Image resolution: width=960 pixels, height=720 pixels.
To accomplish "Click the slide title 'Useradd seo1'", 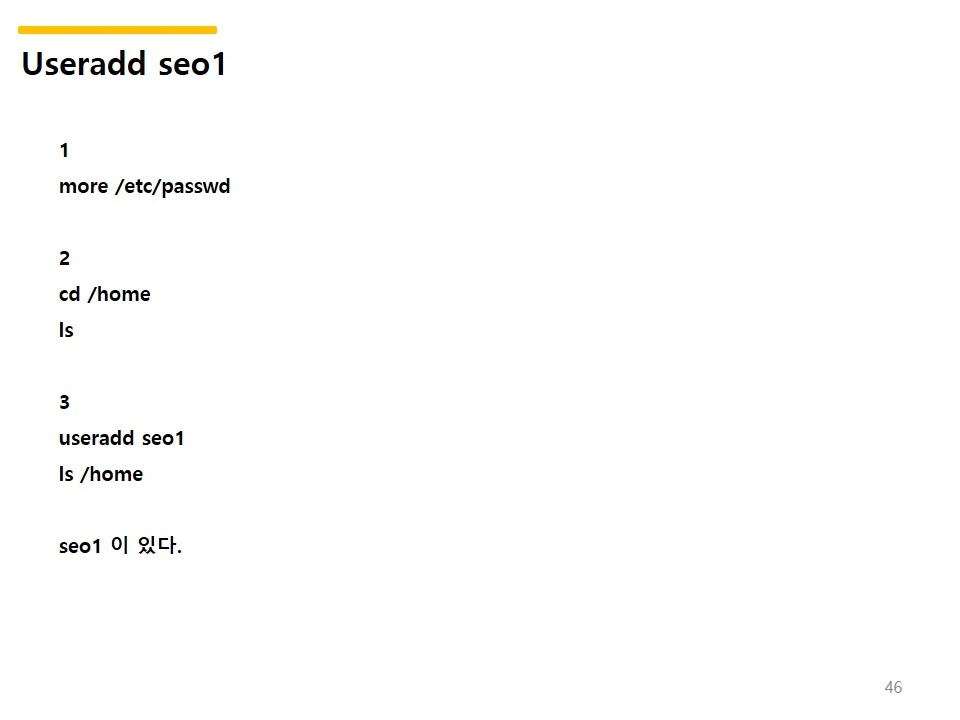I will (124, 65).
